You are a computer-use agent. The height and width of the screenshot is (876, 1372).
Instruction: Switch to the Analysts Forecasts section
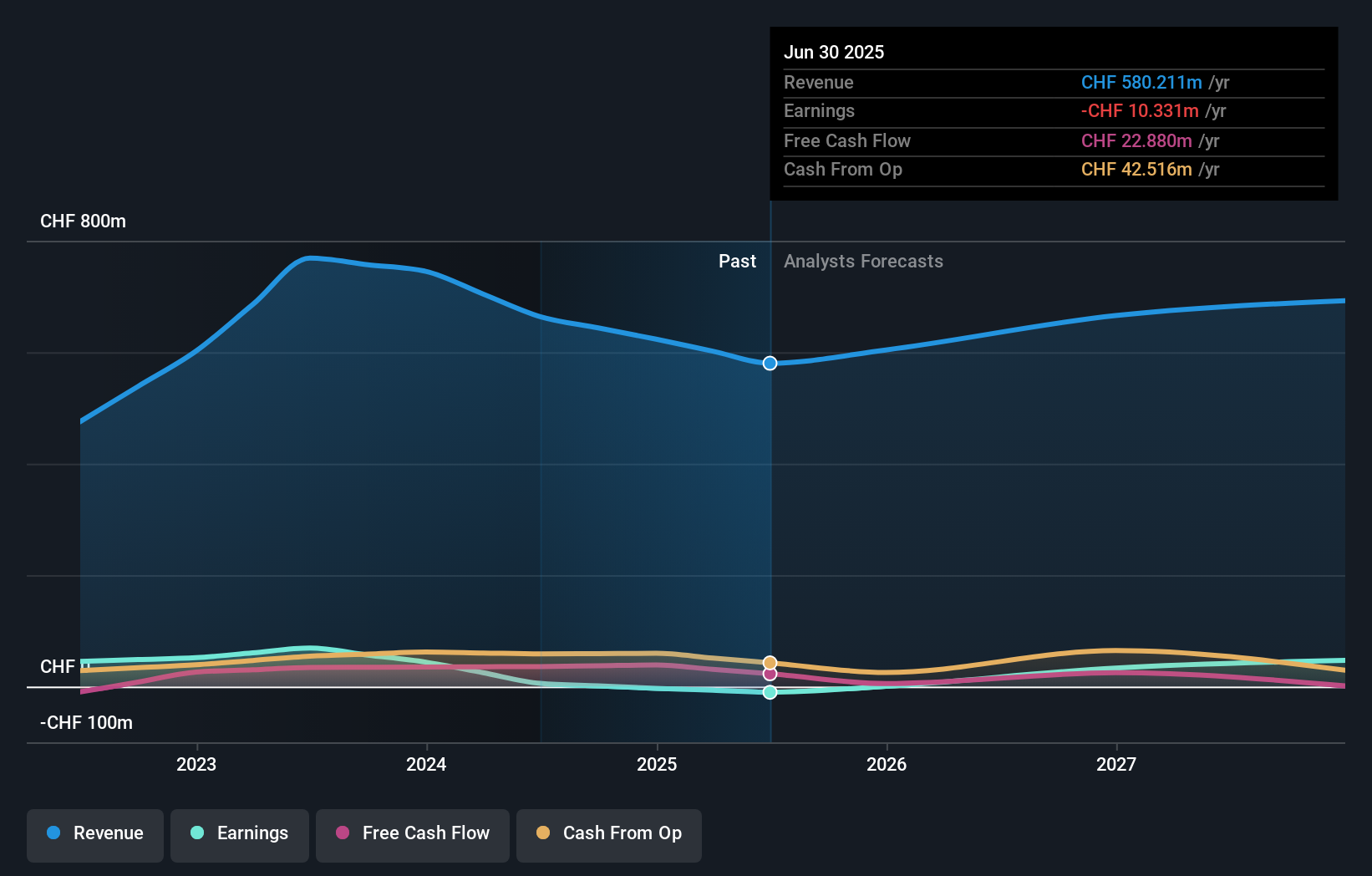(863, 261)
